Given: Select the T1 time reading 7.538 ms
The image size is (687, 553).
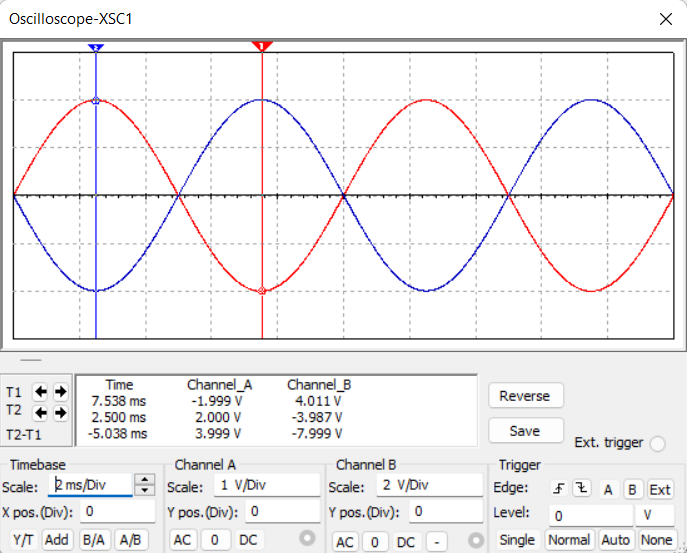Looking at the screenshot, I should tap(119, 401).
